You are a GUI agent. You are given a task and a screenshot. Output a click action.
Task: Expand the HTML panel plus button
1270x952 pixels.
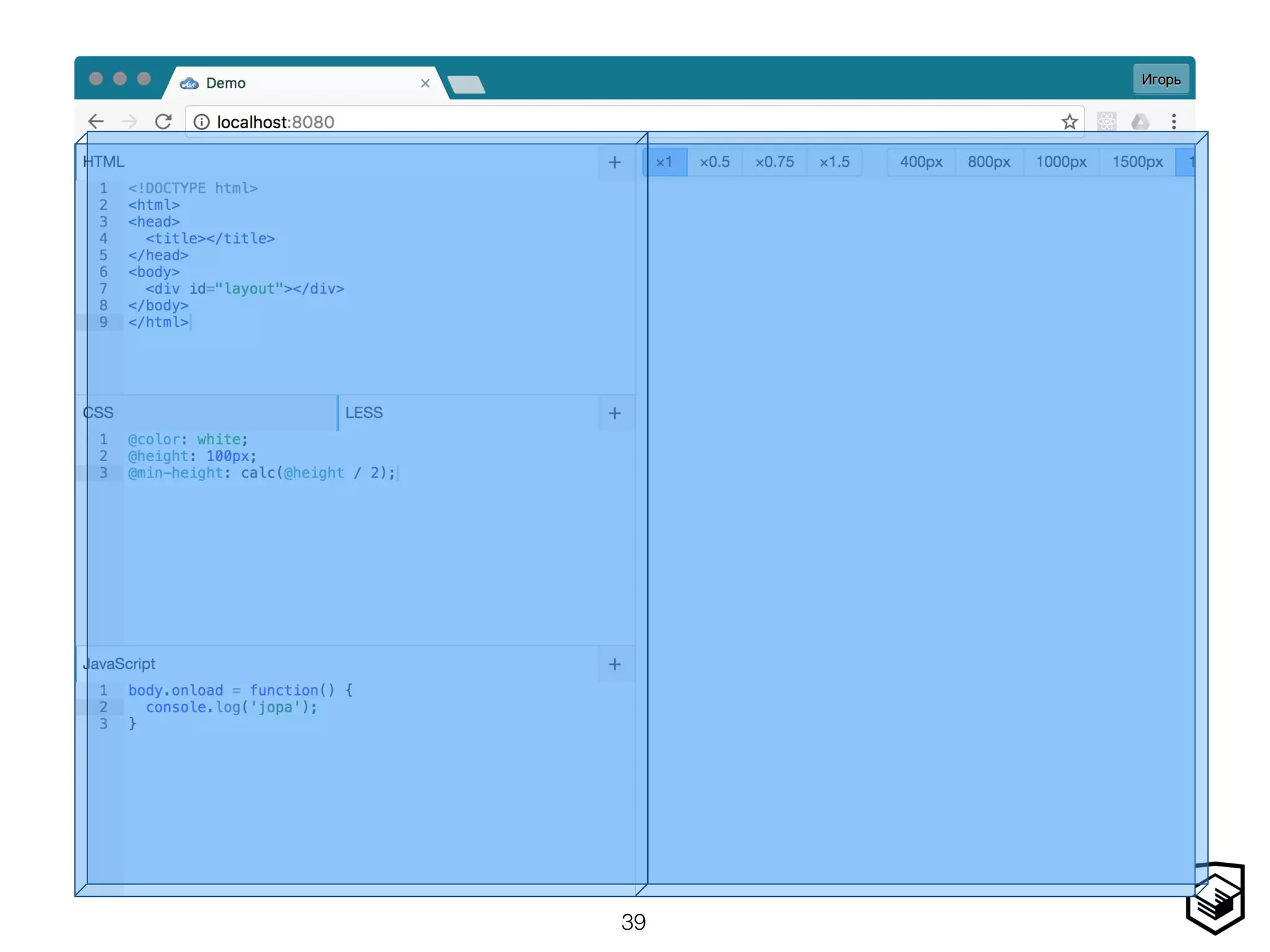click(615, 162)
